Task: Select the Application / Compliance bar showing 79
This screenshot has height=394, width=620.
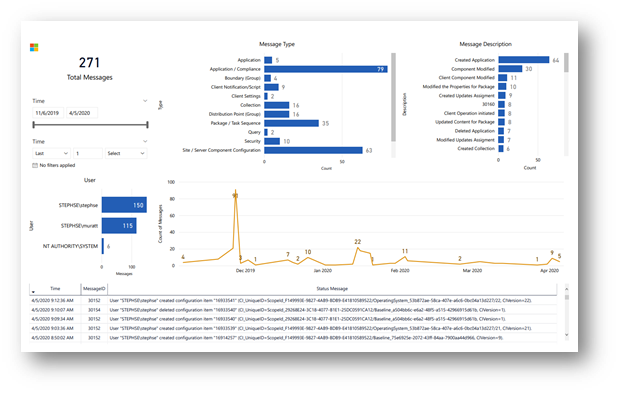Action: point(326,69)
